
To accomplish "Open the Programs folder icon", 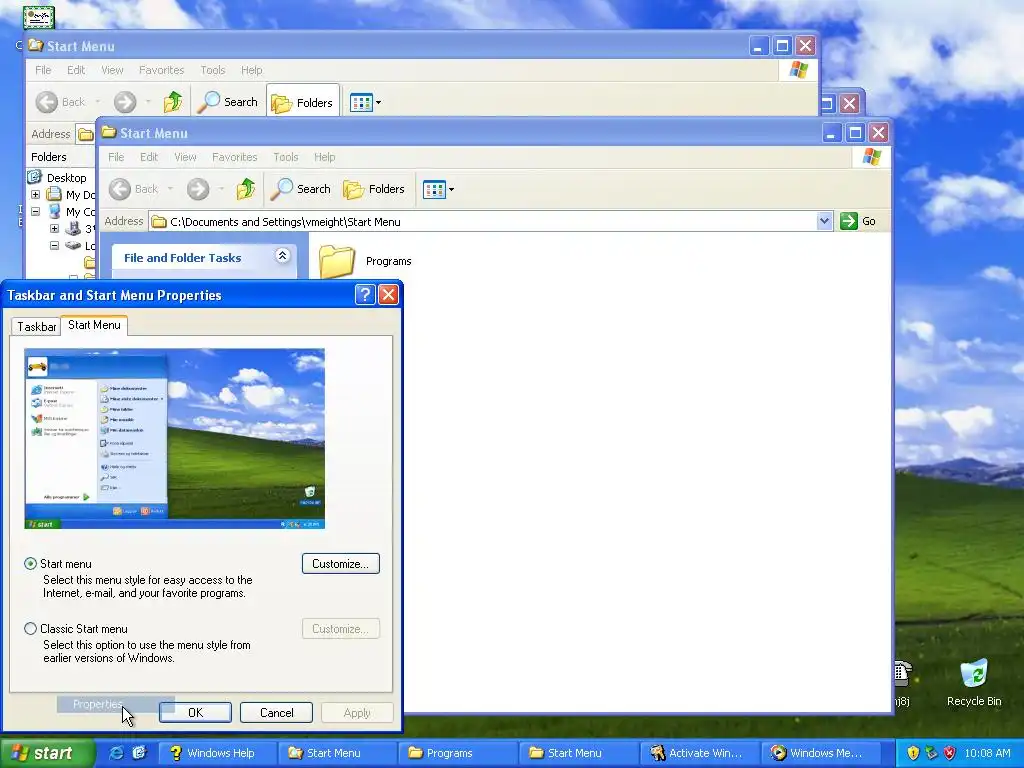I will coord(337,261).
